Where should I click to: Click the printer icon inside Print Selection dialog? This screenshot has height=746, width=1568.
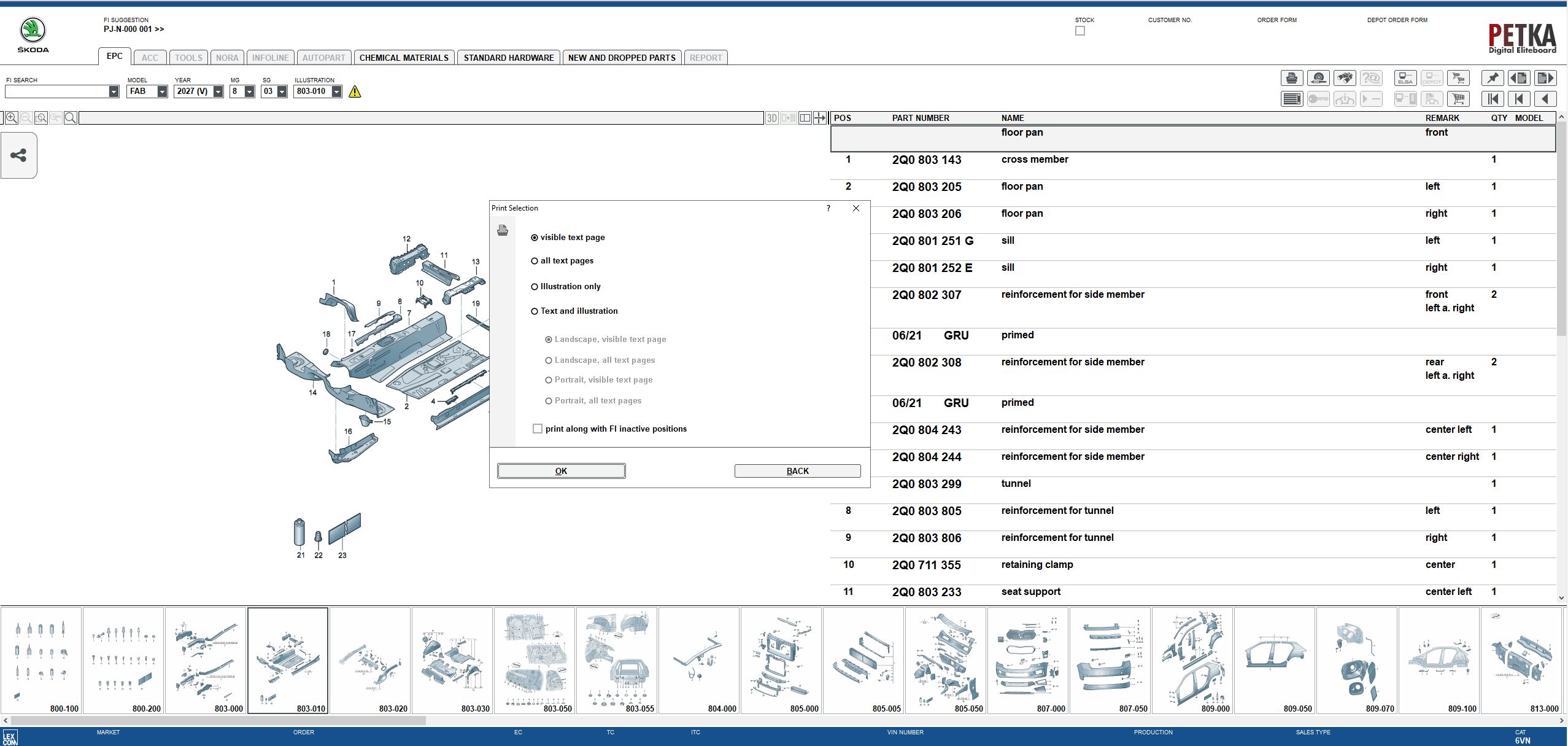pos(503,230)
